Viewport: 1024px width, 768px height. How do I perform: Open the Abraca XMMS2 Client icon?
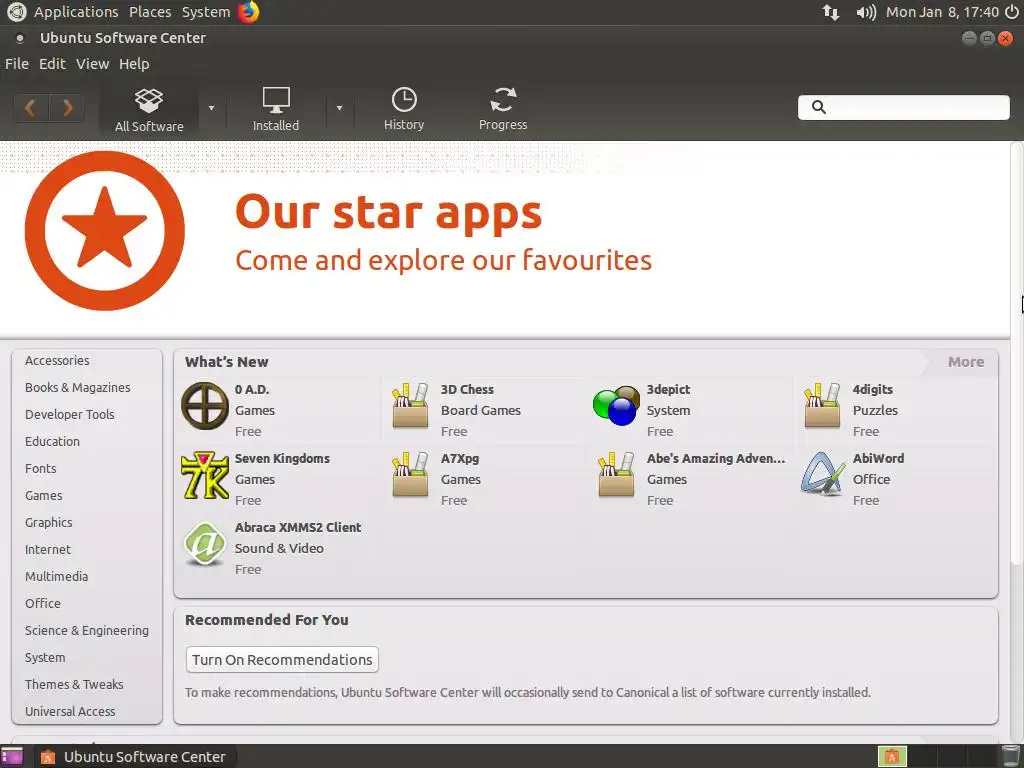click(204, 544)
